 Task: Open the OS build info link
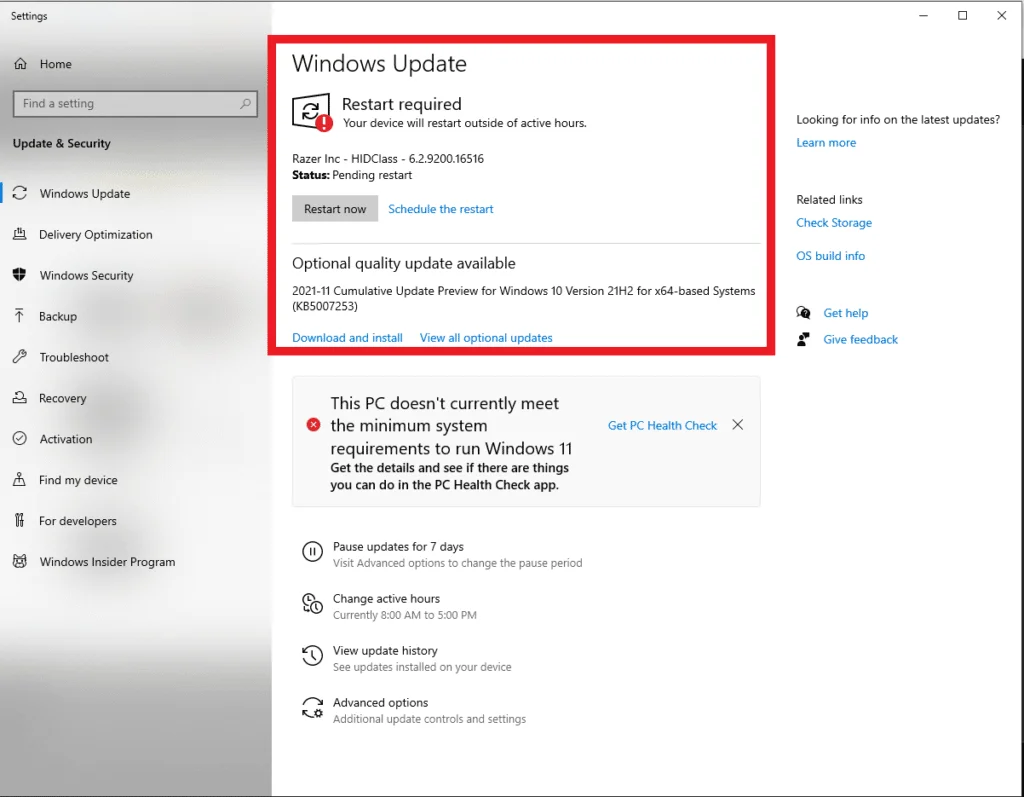point(830,256)
